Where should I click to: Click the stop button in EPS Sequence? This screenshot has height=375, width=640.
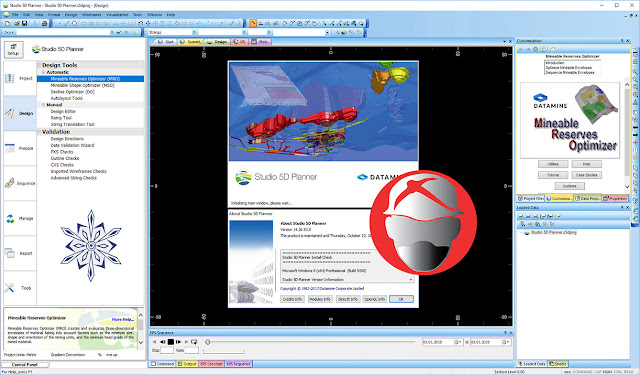(171, 342)
